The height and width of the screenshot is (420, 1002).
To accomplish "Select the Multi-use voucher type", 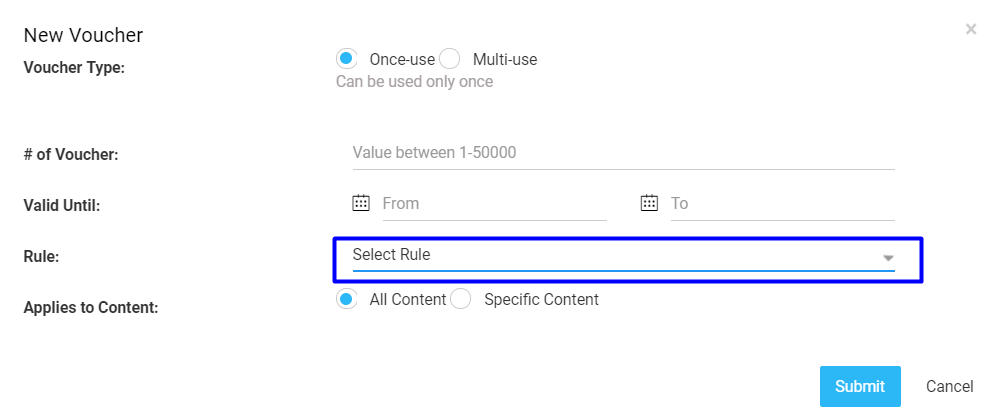I will 450,59.
